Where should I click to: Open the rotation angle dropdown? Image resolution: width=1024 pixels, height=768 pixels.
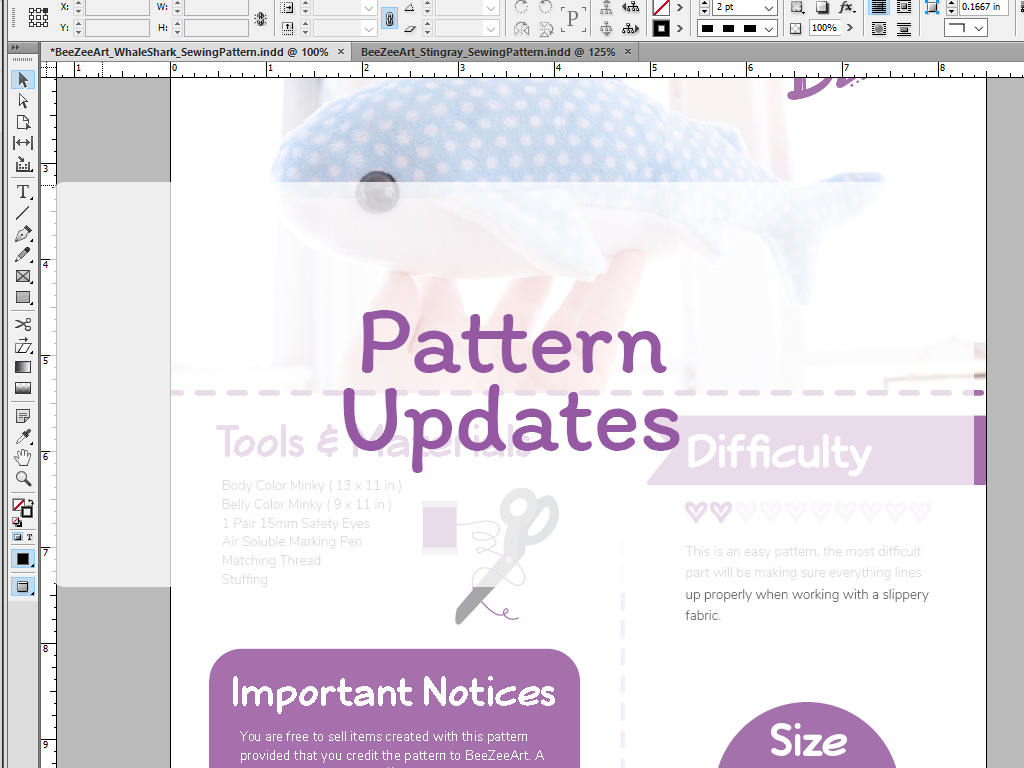coord(491,8)
